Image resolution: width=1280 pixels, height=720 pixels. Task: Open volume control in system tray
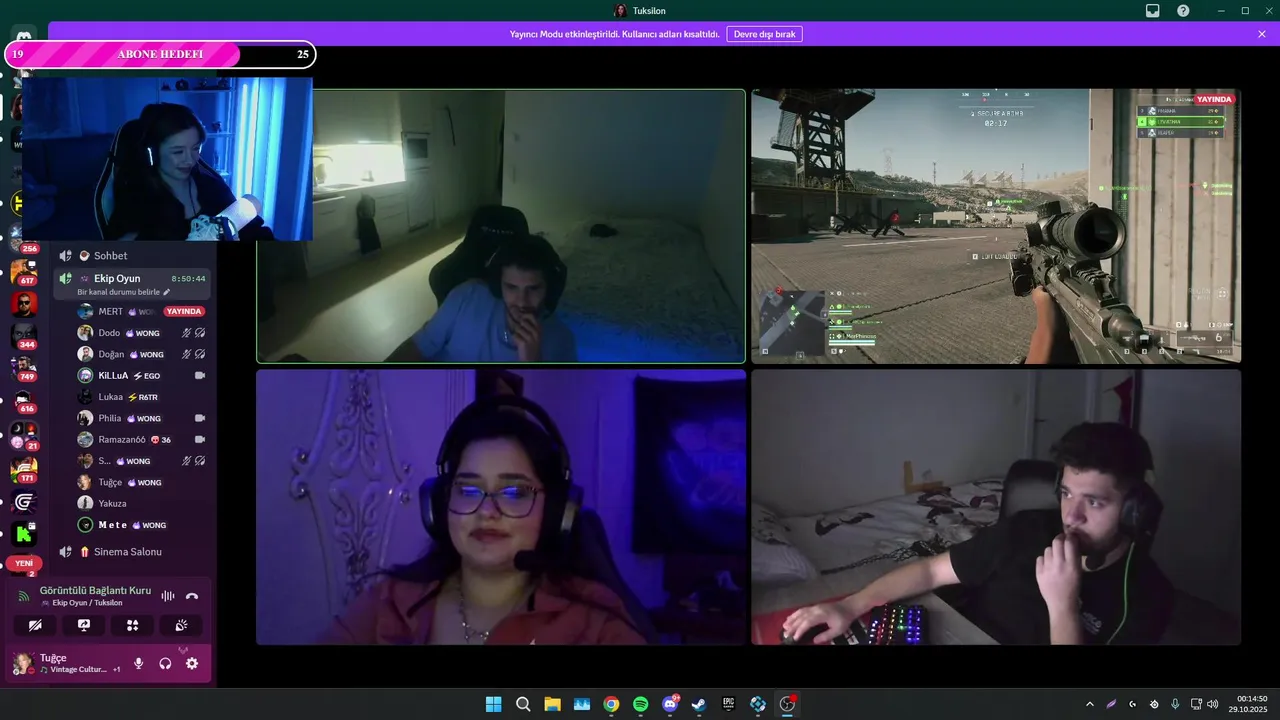point(1213,704)
